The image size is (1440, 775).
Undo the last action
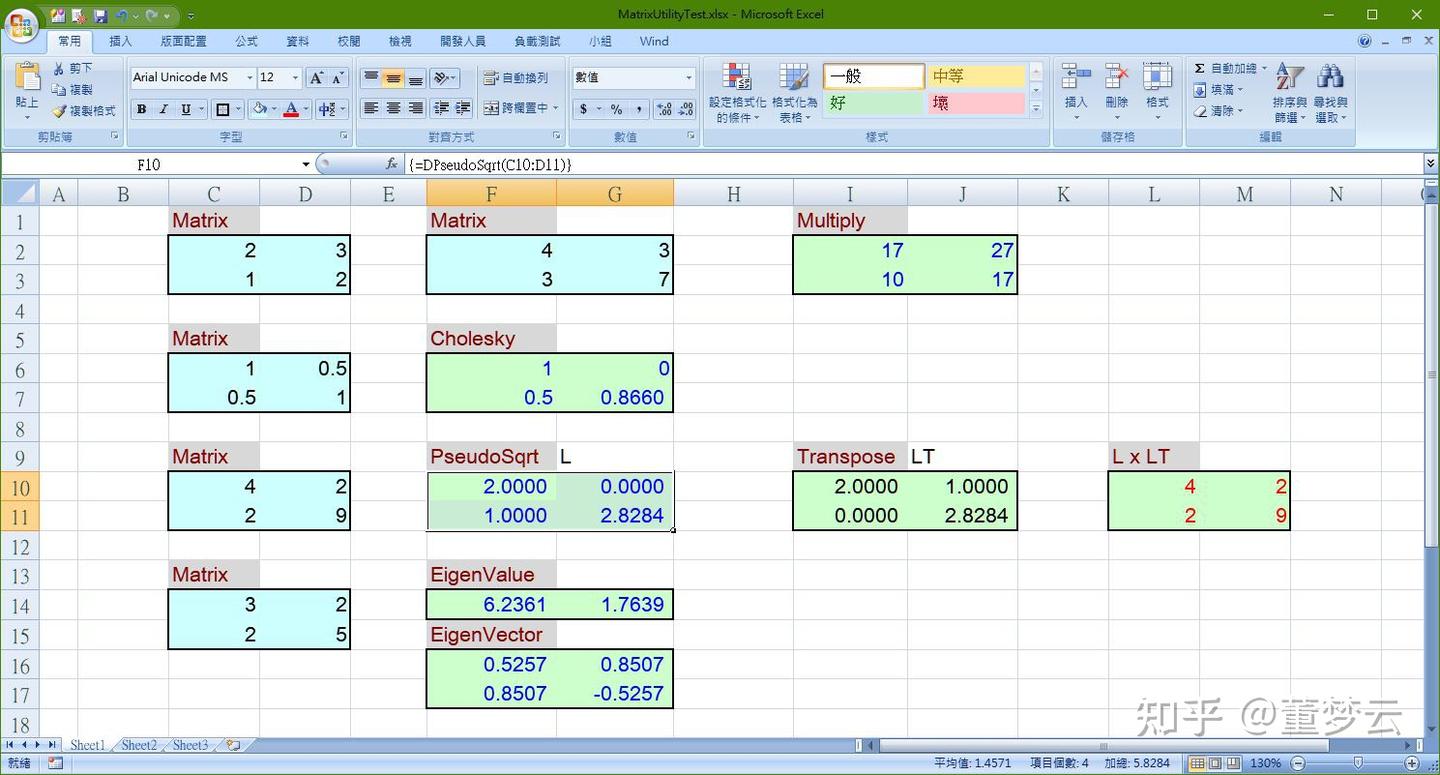(x=122, y=15)
